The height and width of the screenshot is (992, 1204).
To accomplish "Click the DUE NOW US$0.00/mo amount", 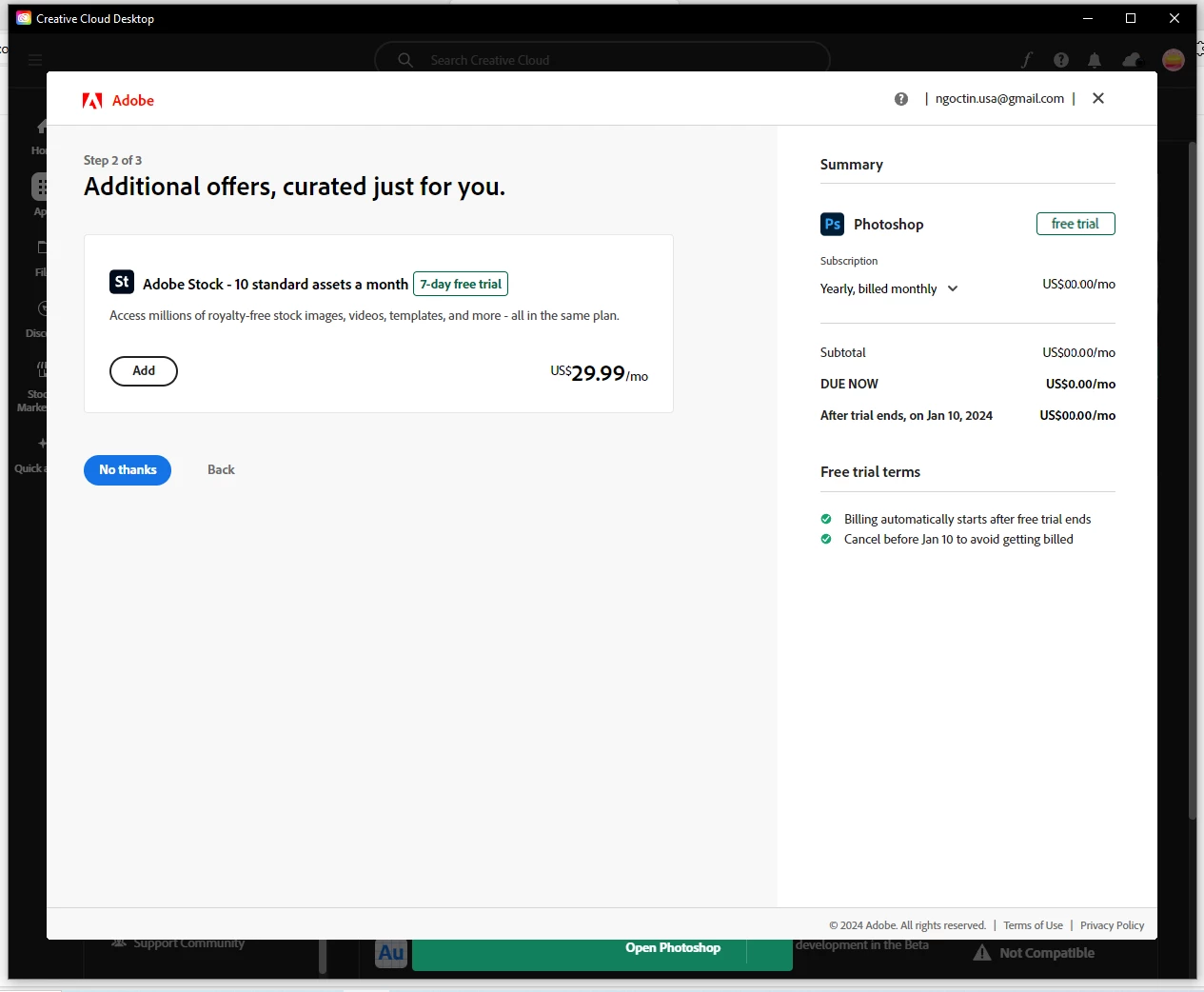I will 1080,384.
